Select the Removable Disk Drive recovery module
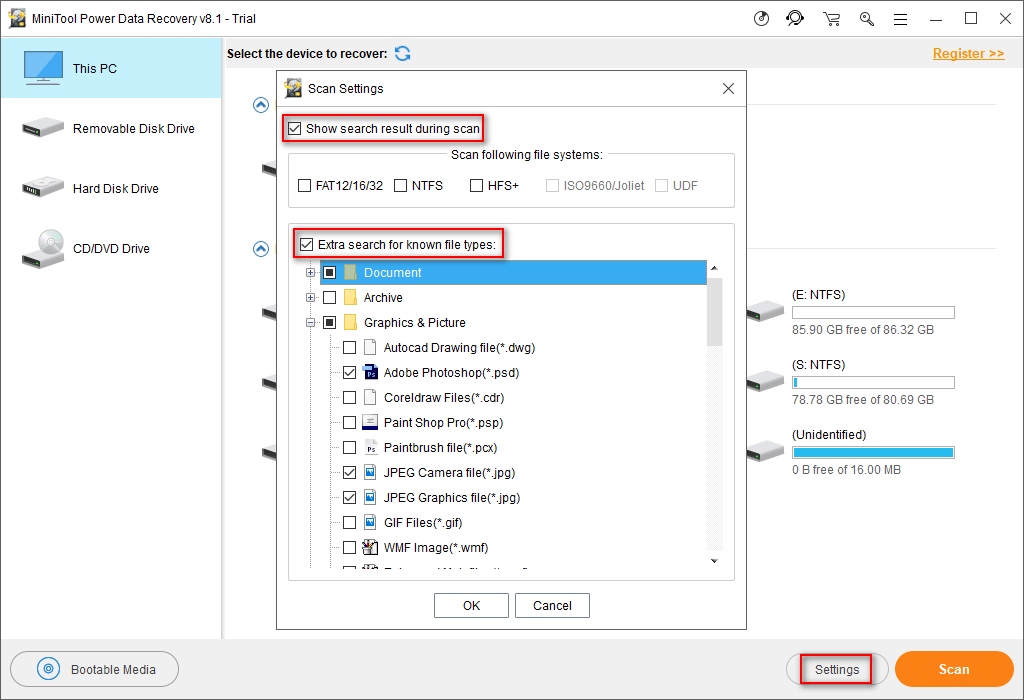The image size is (1024, 700). click(110, 128)
